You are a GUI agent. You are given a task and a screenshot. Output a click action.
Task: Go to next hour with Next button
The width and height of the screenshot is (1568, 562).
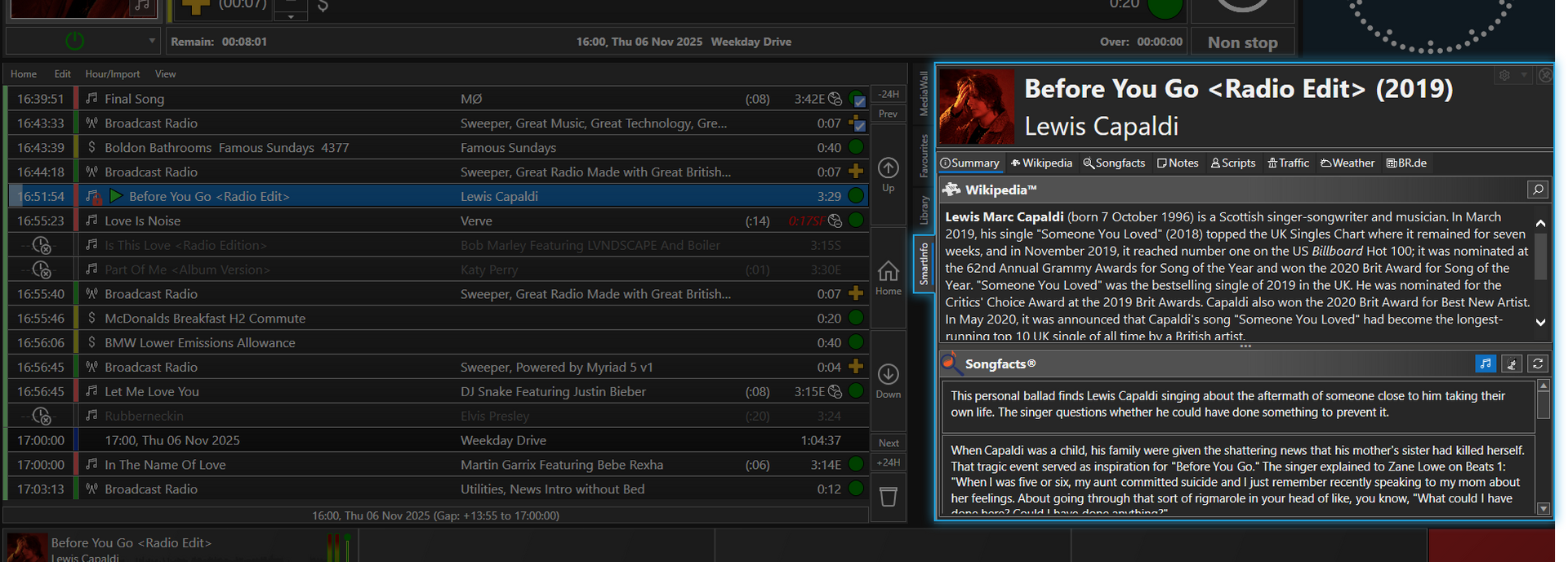coord(889,443)
